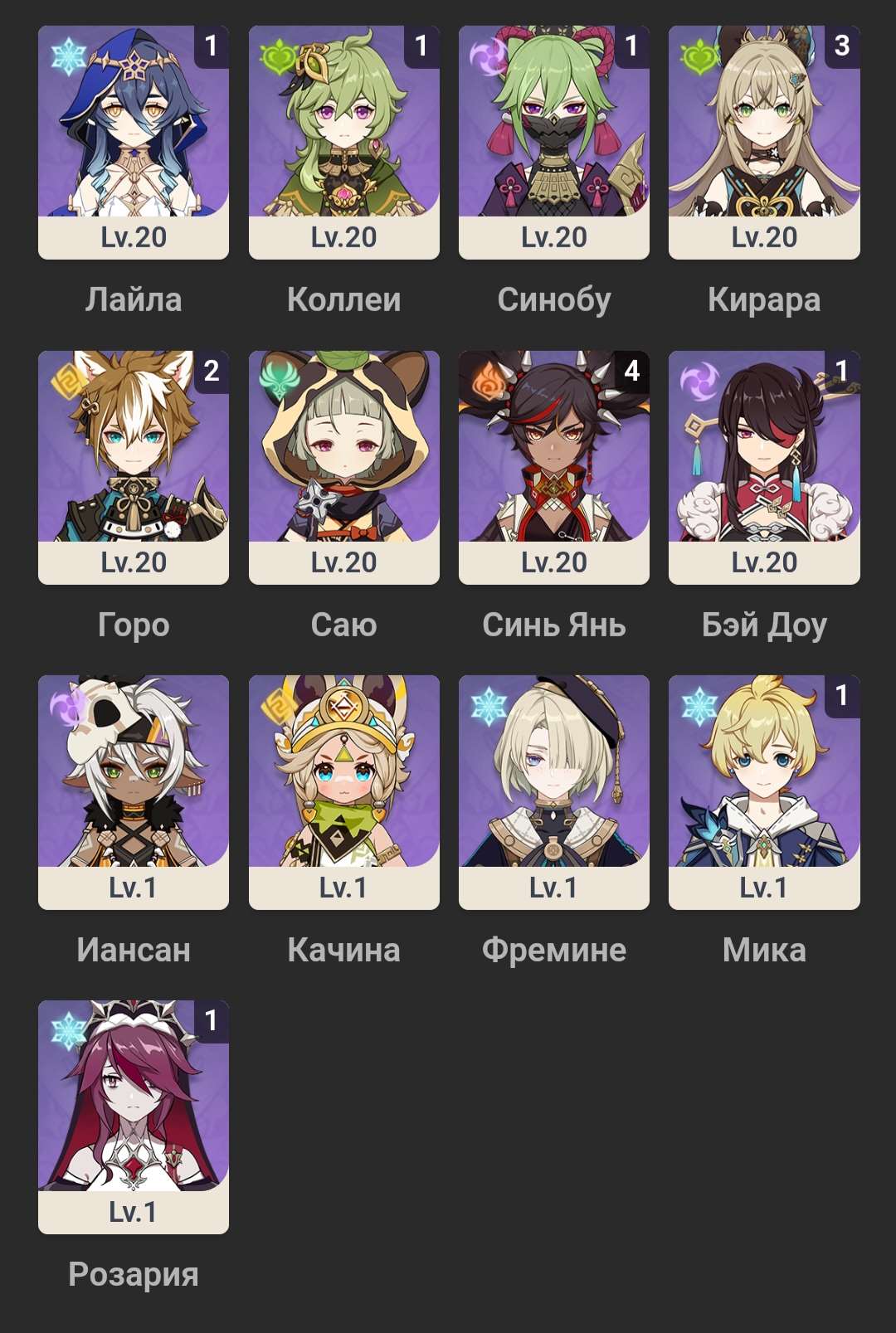Click the Anemo element icon on Саю's card
Image resolution: width=896 pixels, height=1333 pixels.
click(278, 382)
